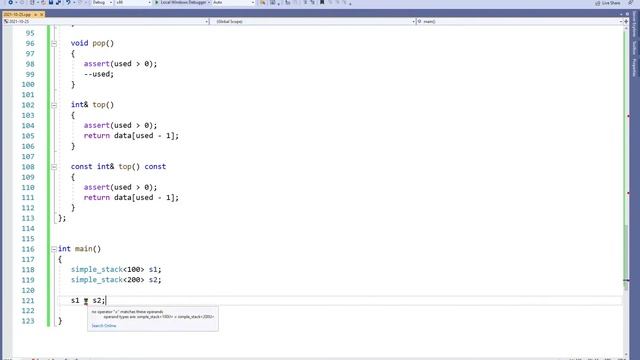This screenshot has width=640, height=360.
Task: Click 'simple_stack<200> s2;' on line 119
Action: (116, 280)
